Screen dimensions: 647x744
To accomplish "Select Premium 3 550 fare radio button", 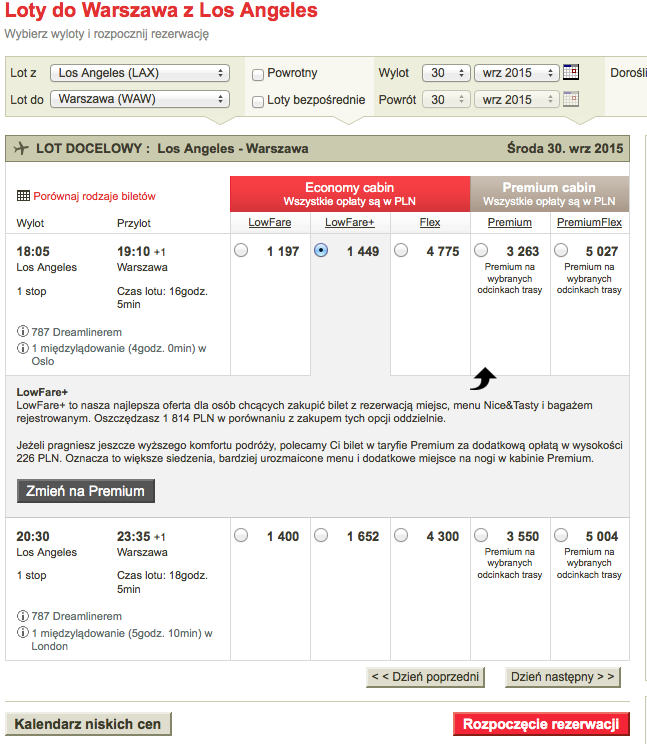I will (481, 535).
